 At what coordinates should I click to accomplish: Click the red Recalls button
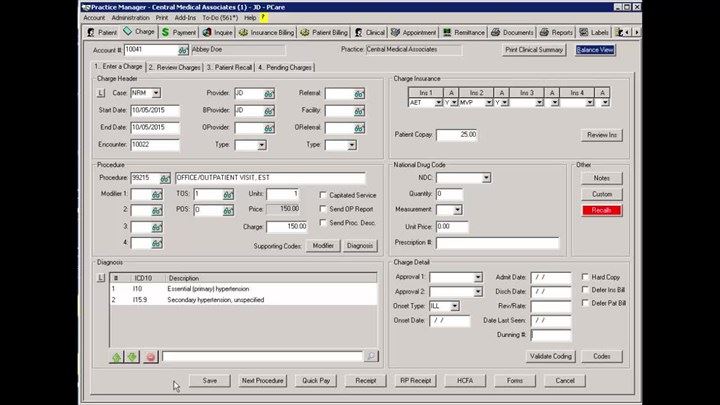(x=602, y=210)
